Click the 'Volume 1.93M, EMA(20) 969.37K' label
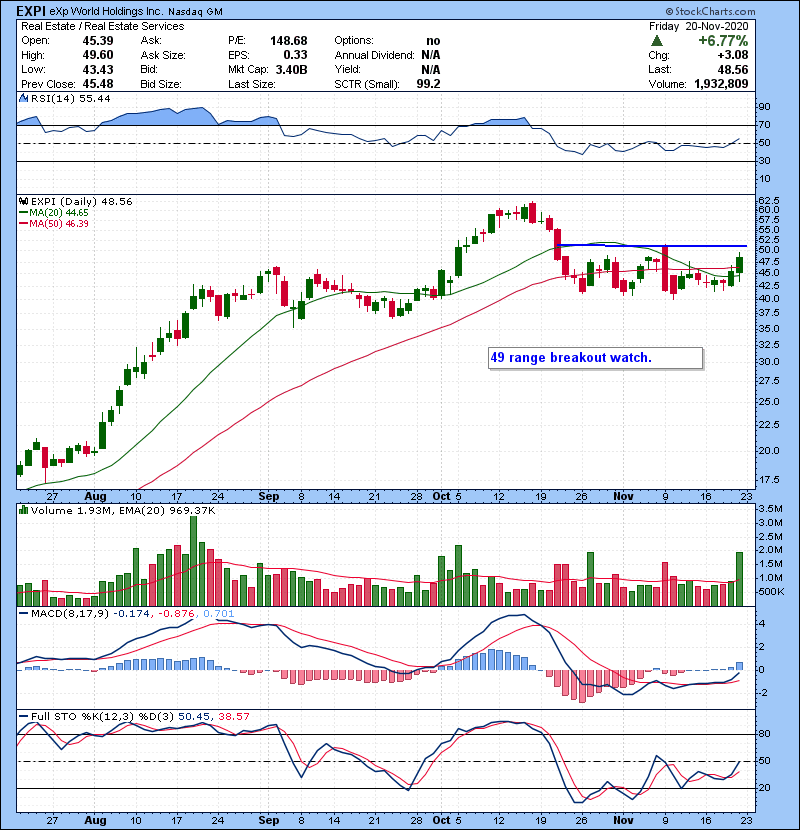800x830 pixels. (123, 510)
